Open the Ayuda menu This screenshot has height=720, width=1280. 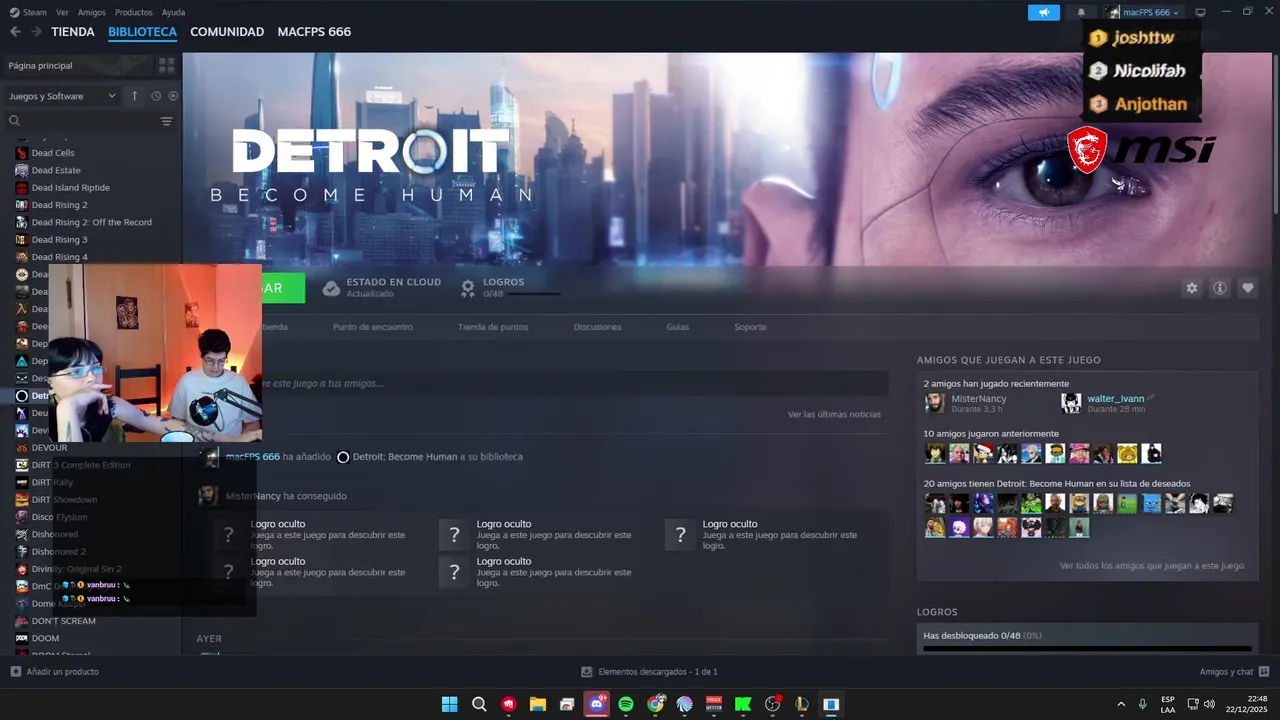(x=173, y=12)
